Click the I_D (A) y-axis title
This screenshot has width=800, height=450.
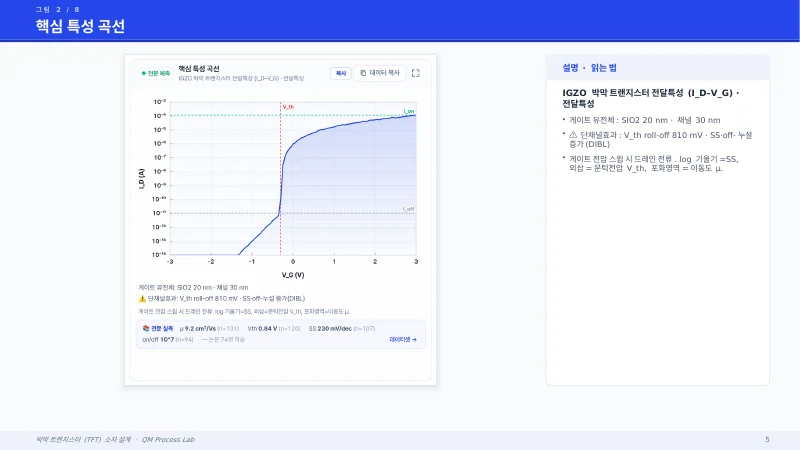click(142, 179)
